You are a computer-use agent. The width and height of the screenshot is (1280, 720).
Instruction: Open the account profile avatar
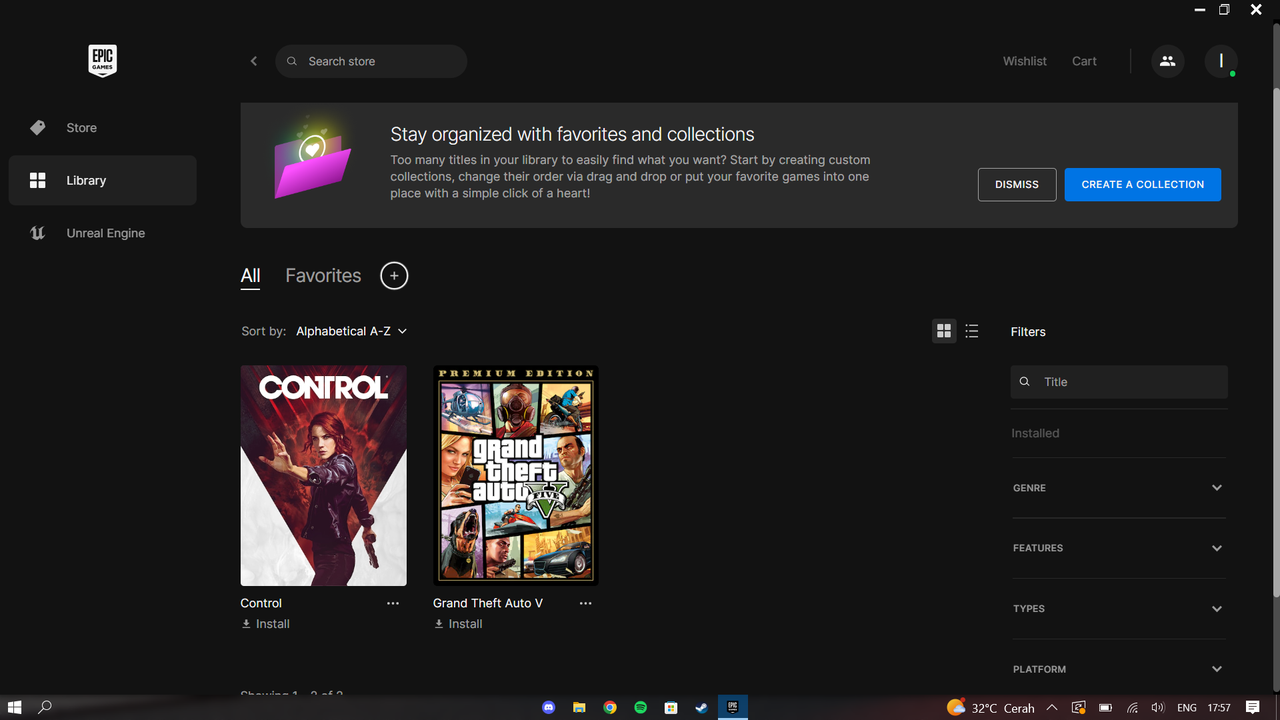point(1221,61)
